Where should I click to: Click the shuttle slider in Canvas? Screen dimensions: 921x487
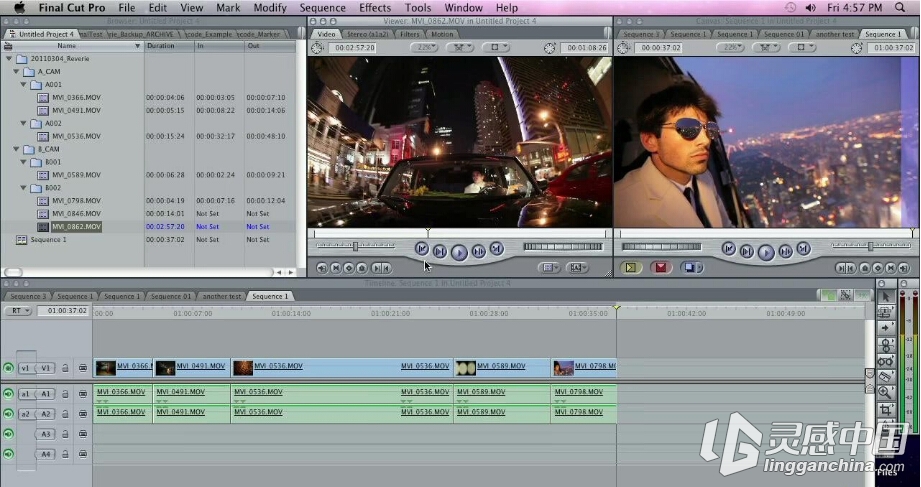click(x=870, y=246)
